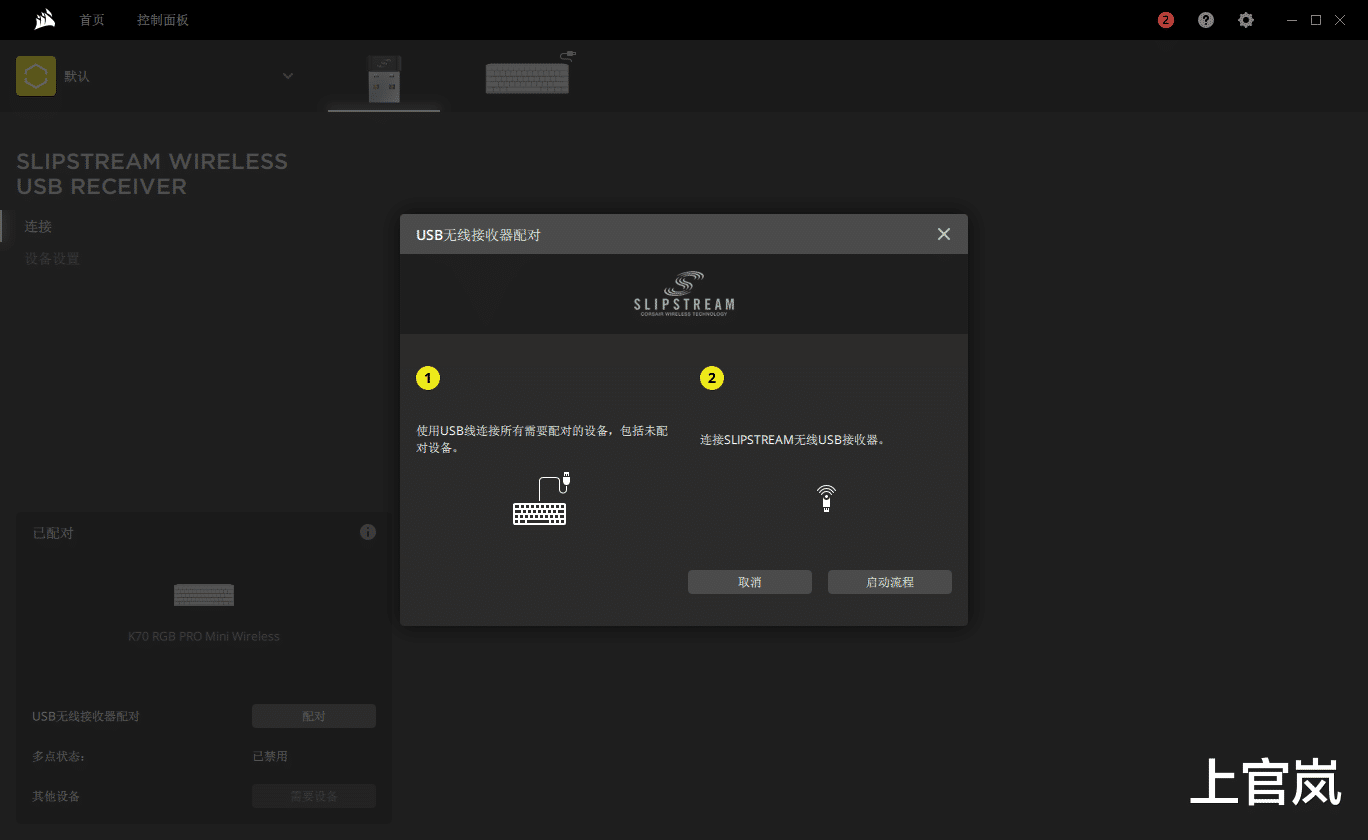The image size is (1368, 840).
Task: Click the 其他设备 label
Action: (56, 796)
